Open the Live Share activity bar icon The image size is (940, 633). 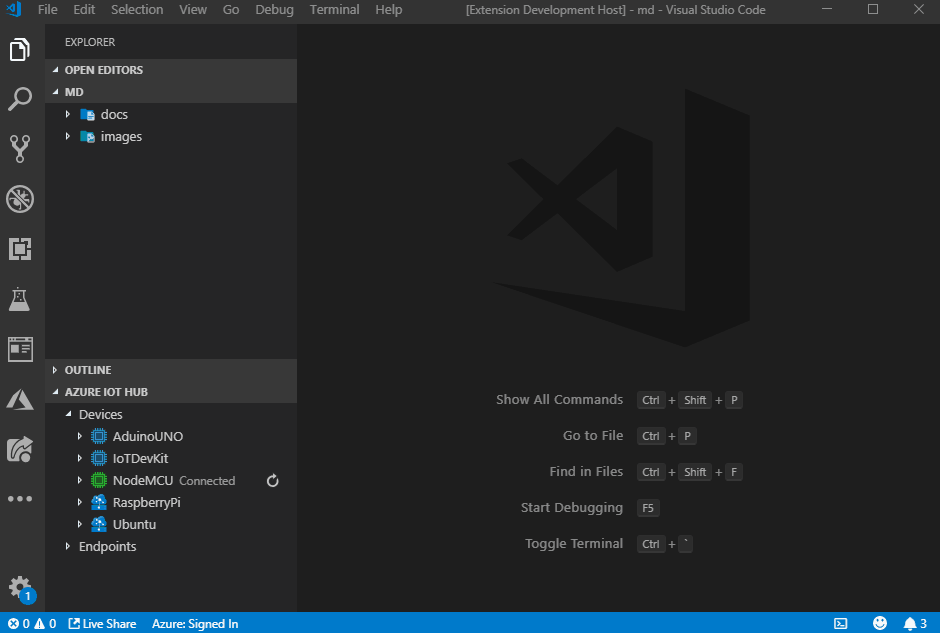(20, 450)
